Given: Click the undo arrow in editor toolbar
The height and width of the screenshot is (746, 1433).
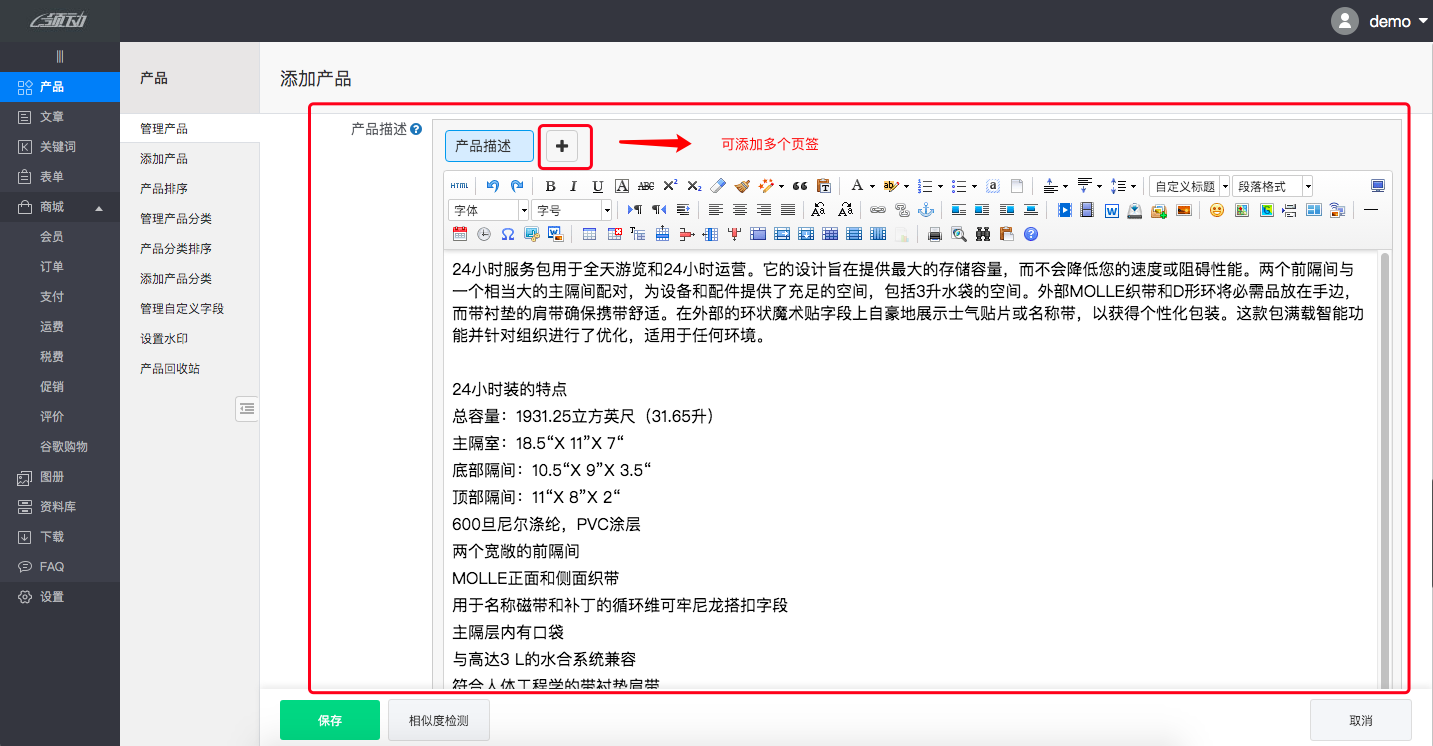Looking at the screenshot, I should point(492,186).
